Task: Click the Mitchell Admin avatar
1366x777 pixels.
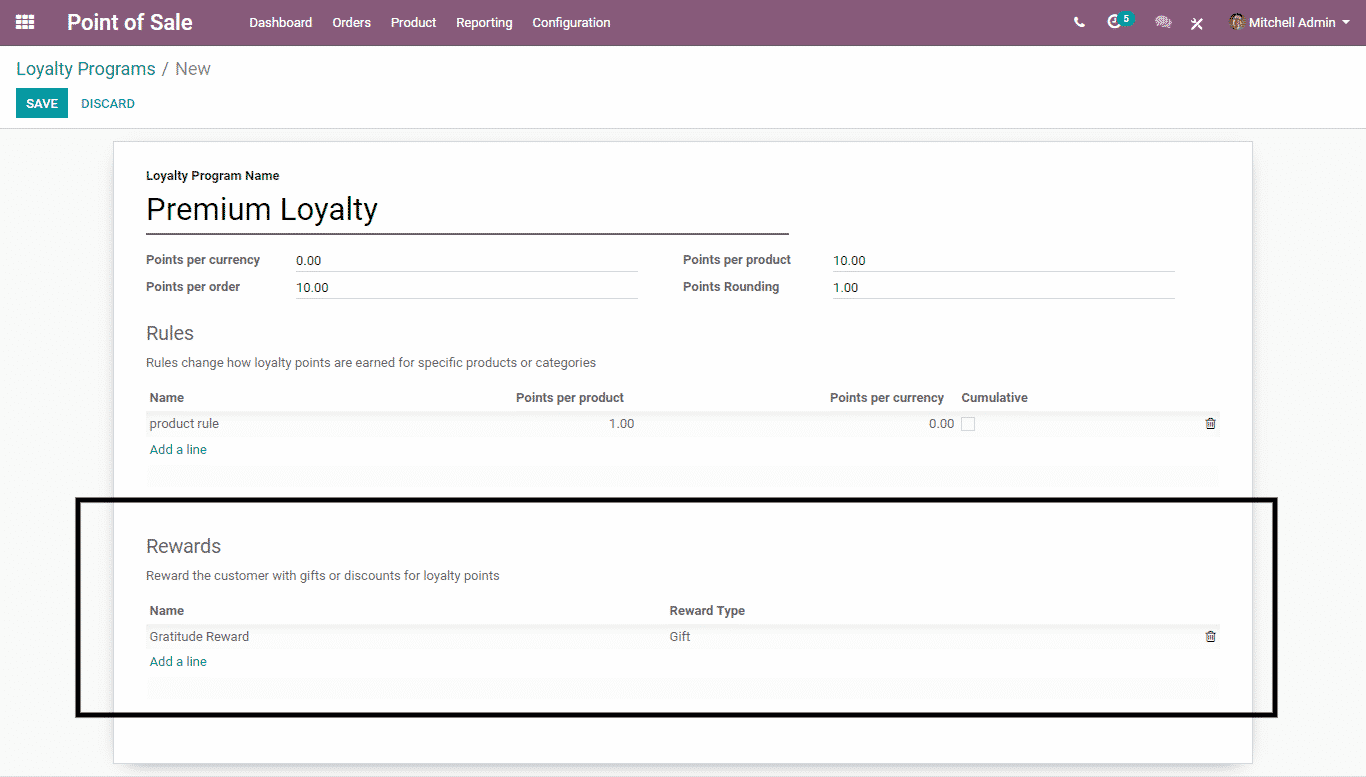Action: point(1237,22)
